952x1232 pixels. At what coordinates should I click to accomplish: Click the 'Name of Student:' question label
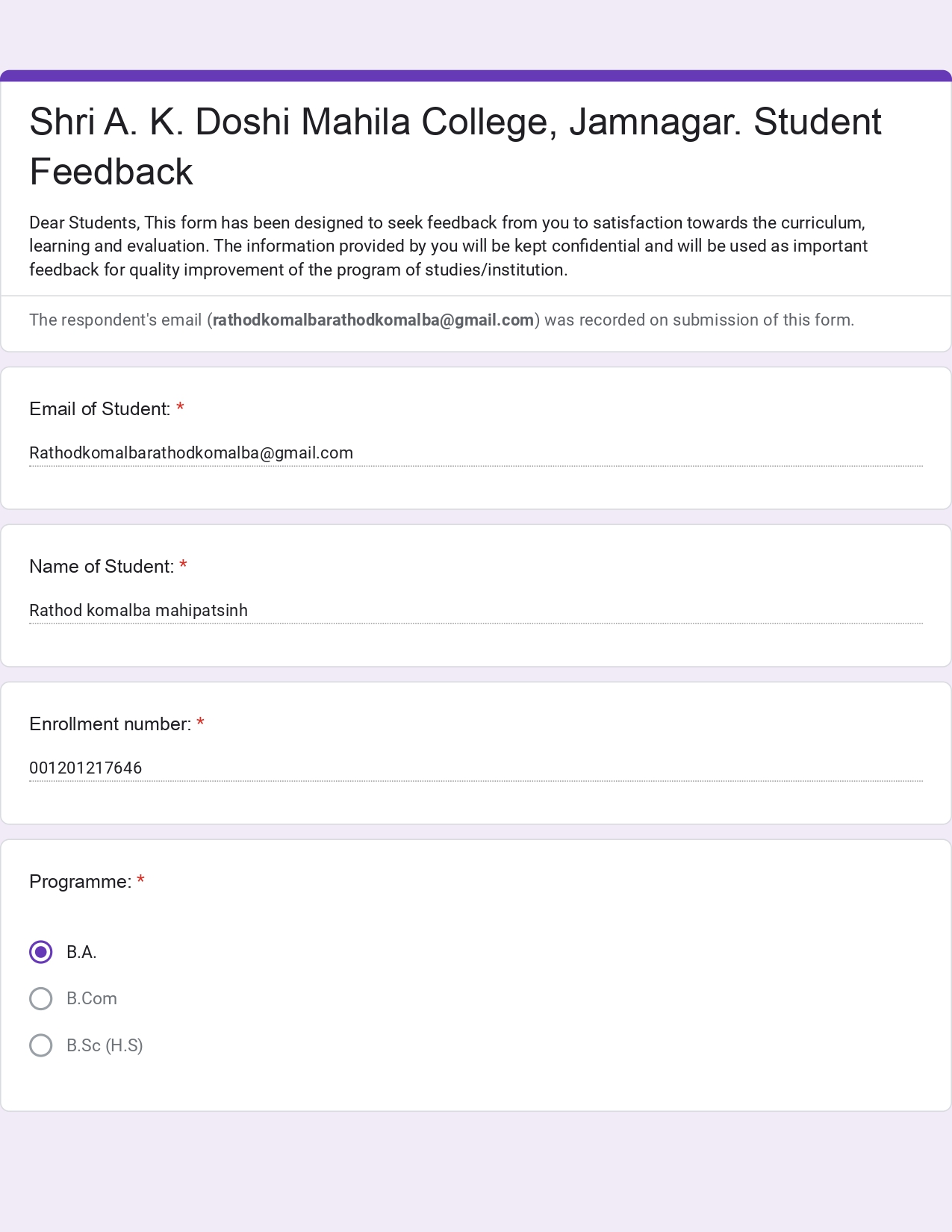102,567
